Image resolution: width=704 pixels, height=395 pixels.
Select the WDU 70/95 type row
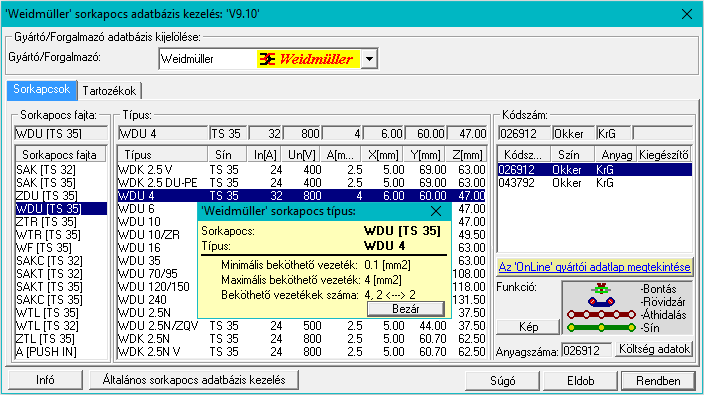coord(157,274)
